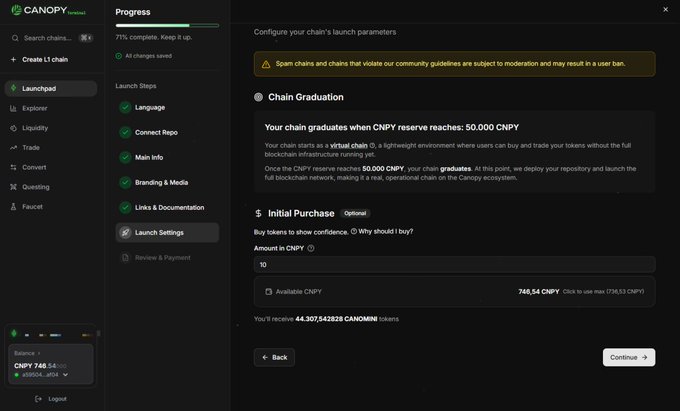Open the Faucet page
The width and height of the screenshot is (680, 411).
point(33,207)
